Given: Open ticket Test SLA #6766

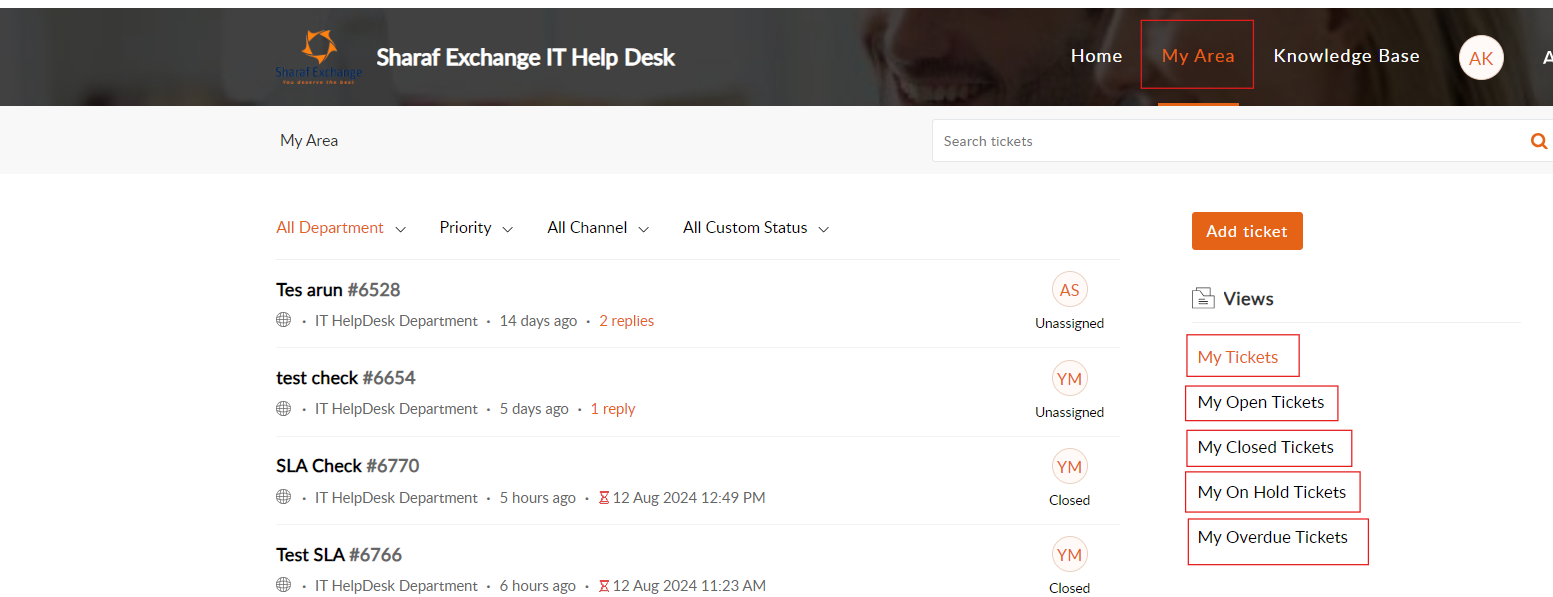Looking at the screenshot, I should (x=339, y=555).
